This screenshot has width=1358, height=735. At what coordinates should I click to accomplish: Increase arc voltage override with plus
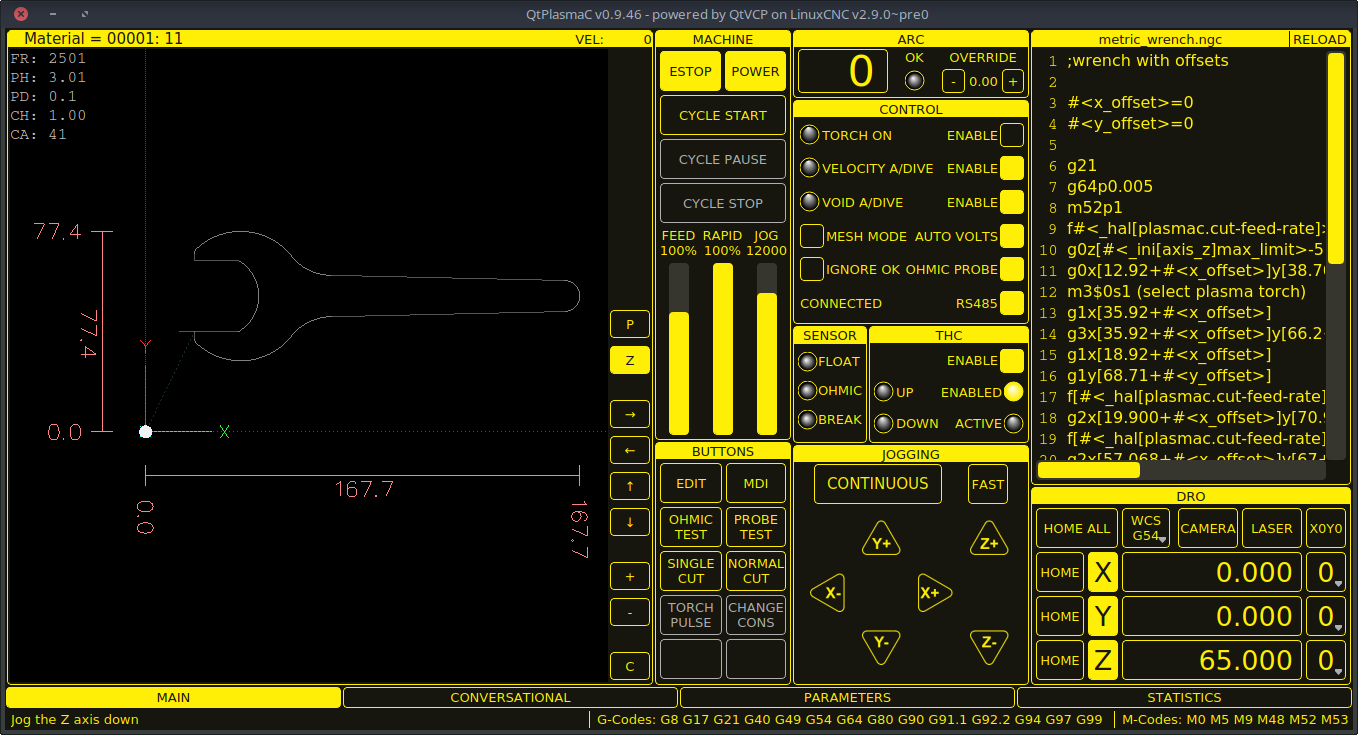point(1013,81)
